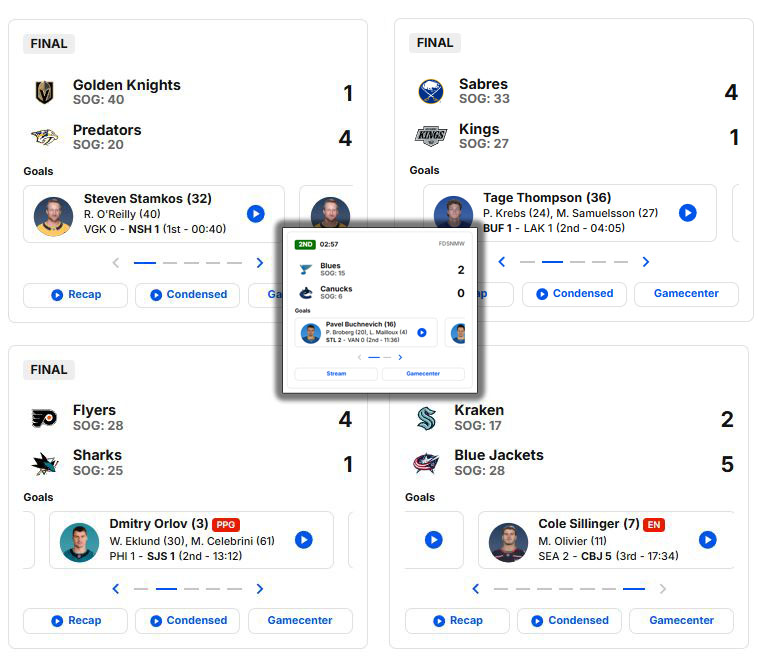The image size is (758, 663).
Task: Click the Steven Stamkos (32) goal card
Action: point(154,214)
